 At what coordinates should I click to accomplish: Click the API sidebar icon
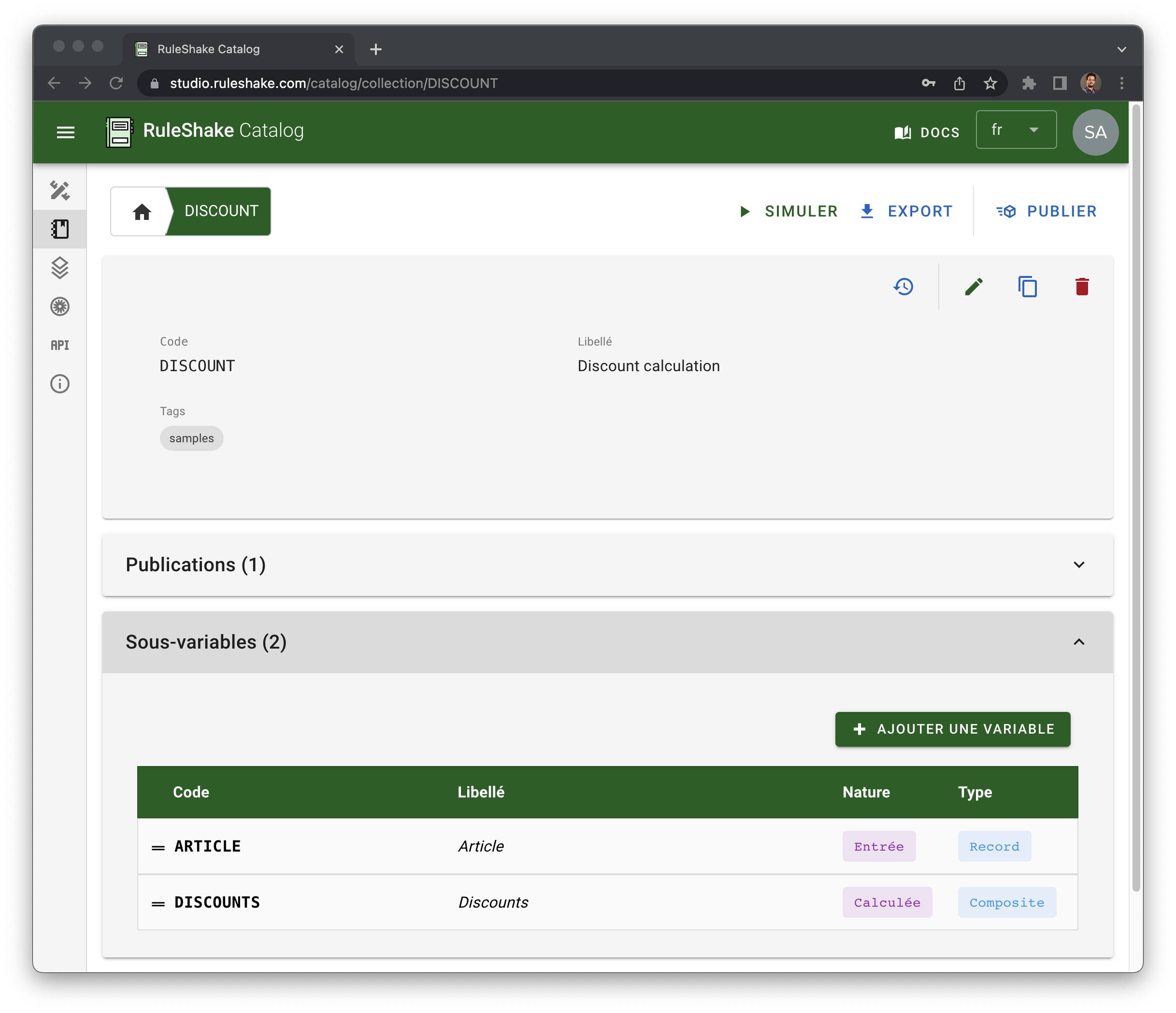pyautogui.click(x=59, y=345)
